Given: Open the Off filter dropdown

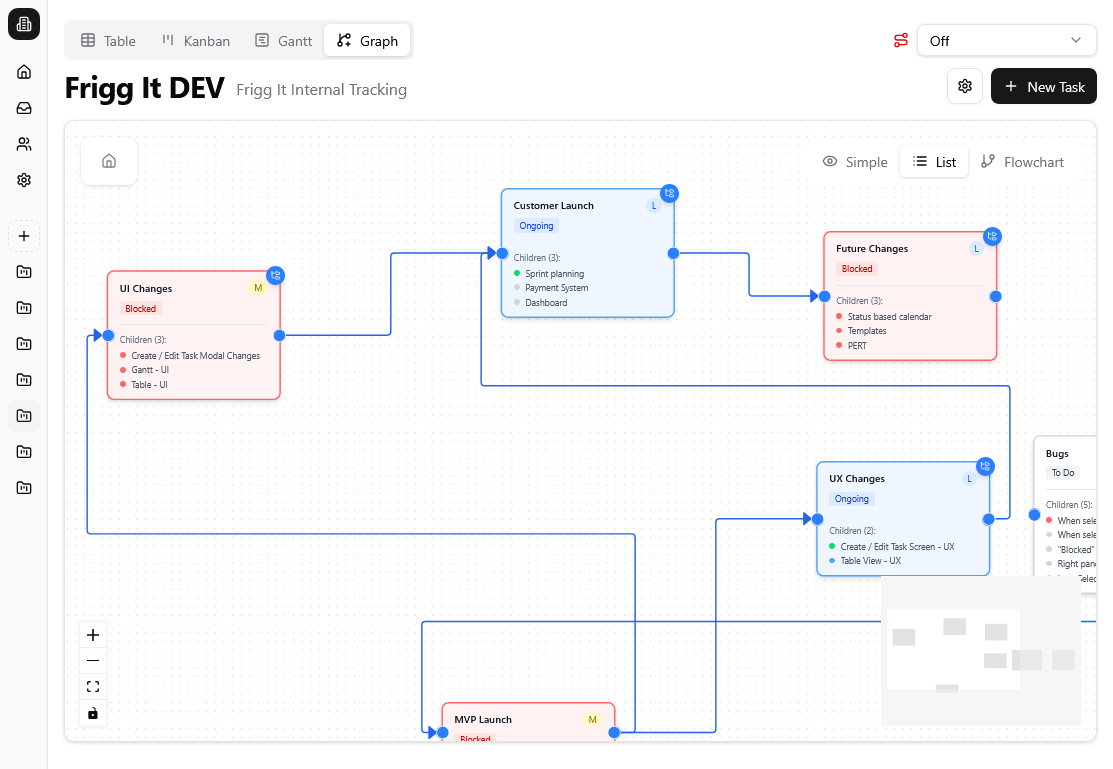Looking at the screenshot, I should tap(1006, 41).
